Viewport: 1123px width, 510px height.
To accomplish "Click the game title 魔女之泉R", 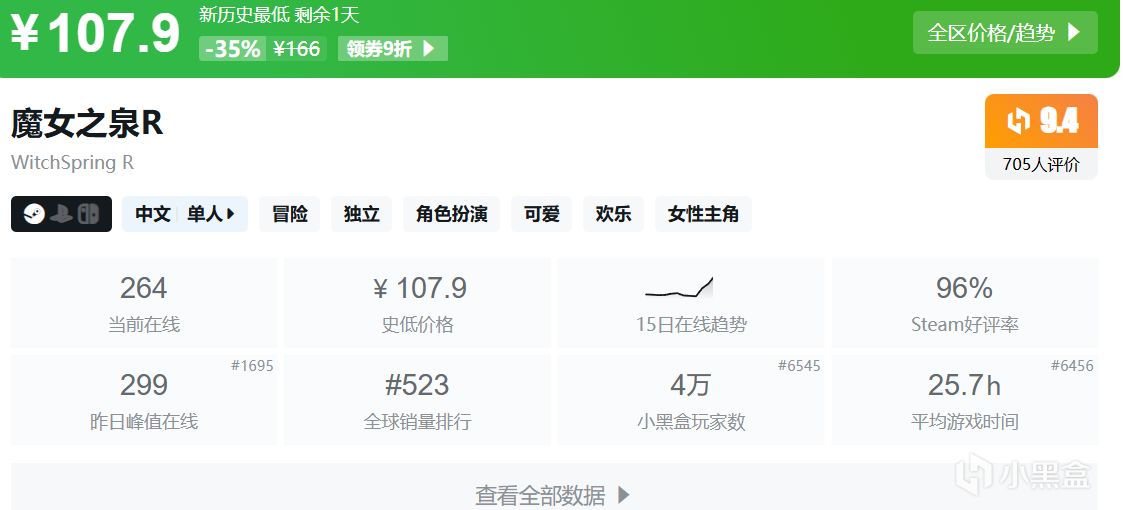I will (x=87, y=124).
